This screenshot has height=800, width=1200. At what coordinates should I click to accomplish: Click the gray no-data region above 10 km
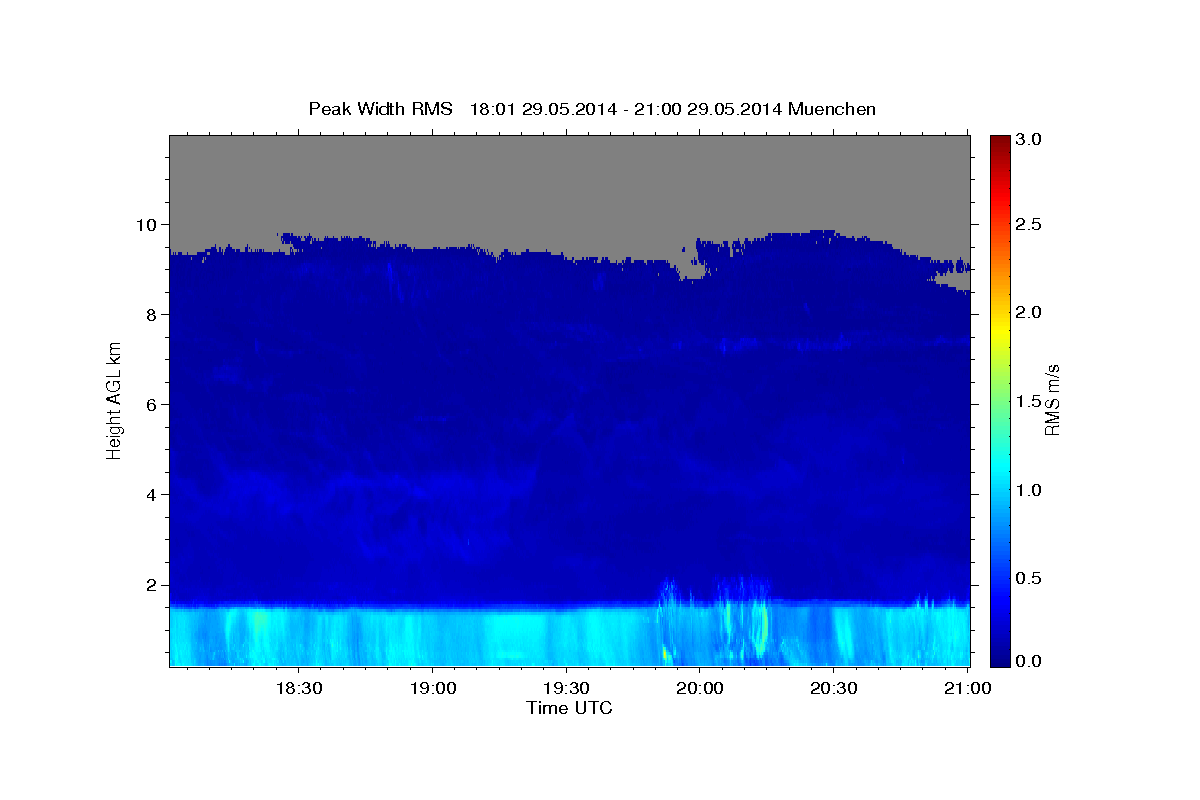pos(569,180)
